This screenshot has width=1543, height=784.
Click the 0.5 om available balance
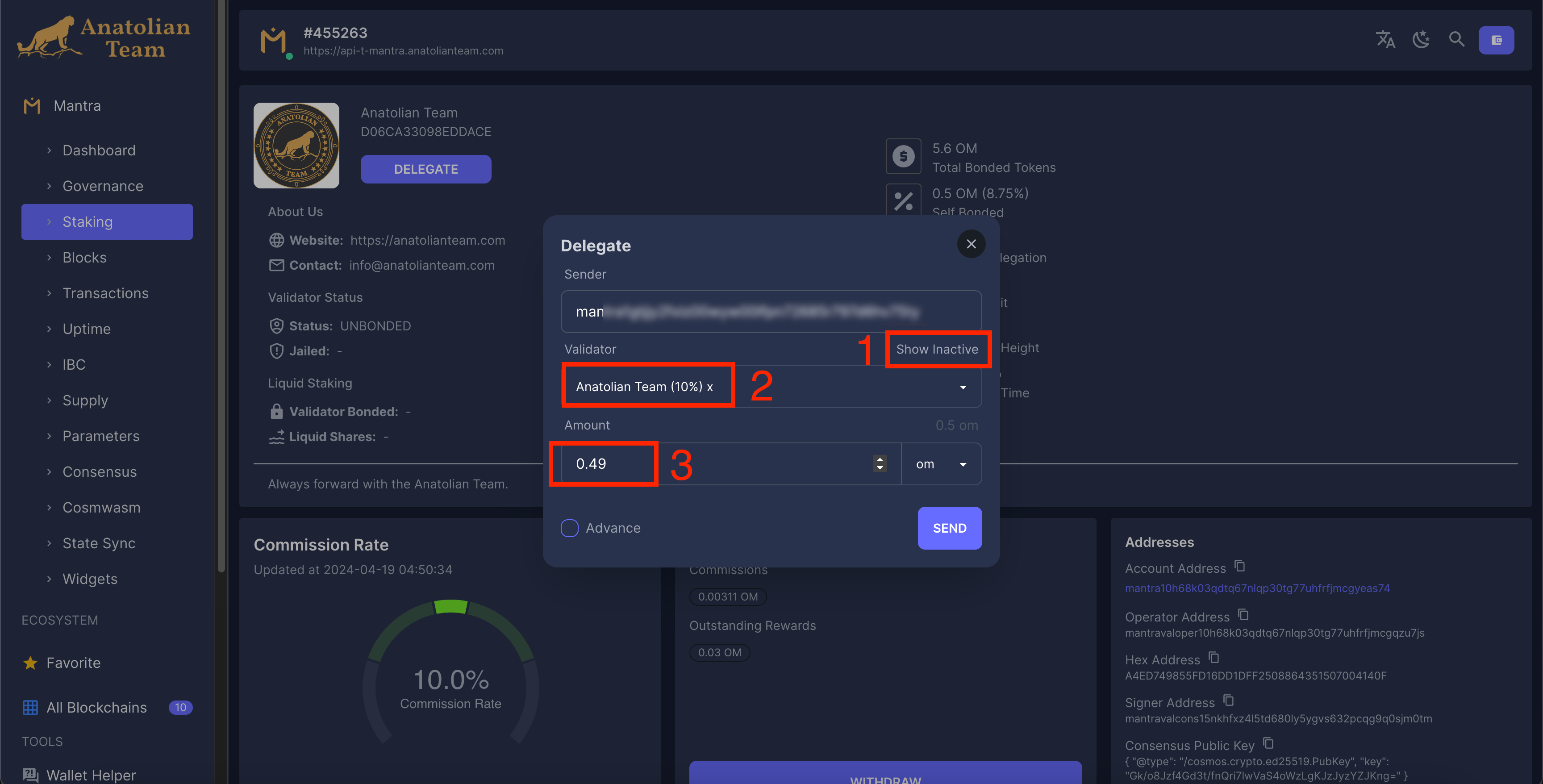(957, 425)
